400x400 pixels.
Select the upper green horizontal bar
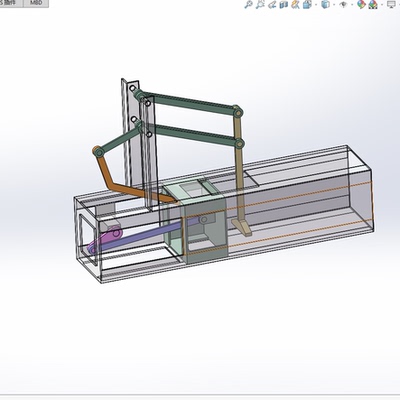coord(190,103)
